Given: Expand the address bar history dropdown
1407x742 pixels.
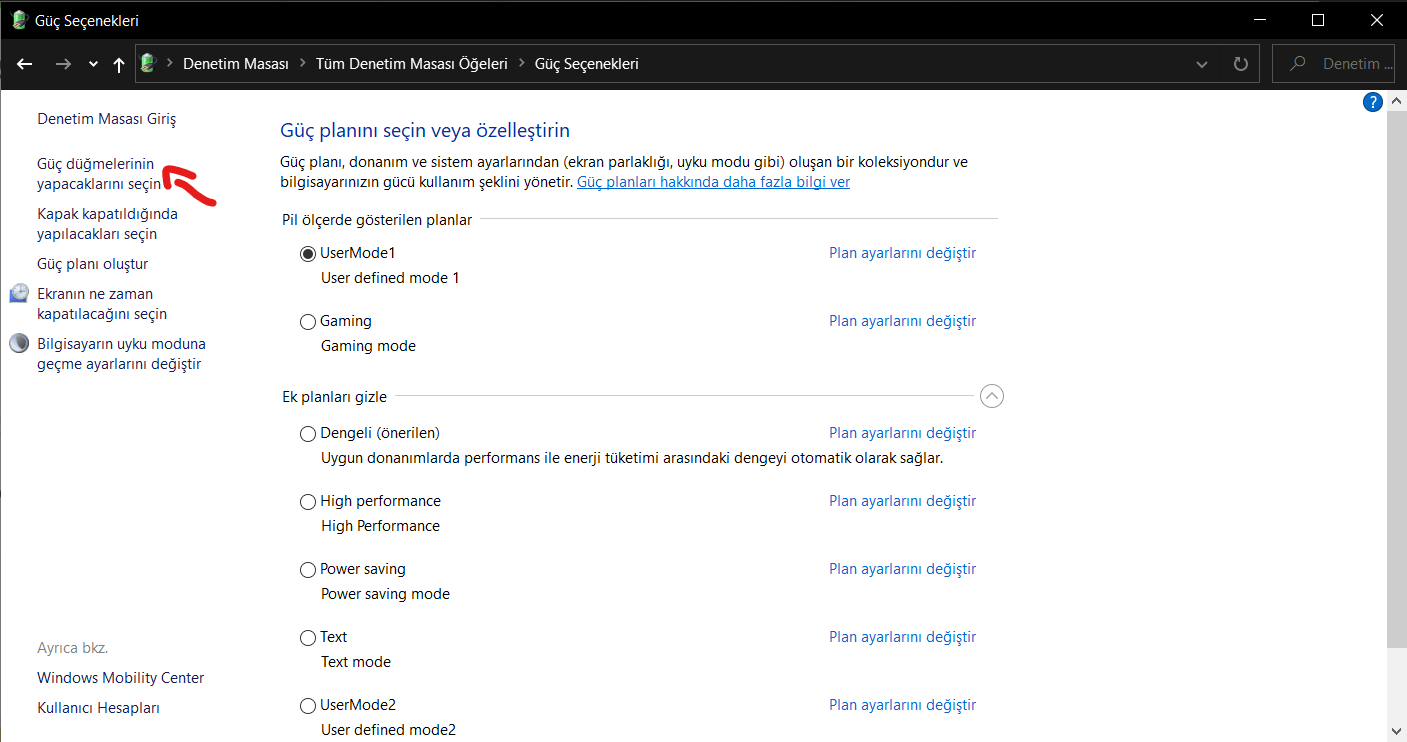Looking at the screenshot, I should 1202,64.
